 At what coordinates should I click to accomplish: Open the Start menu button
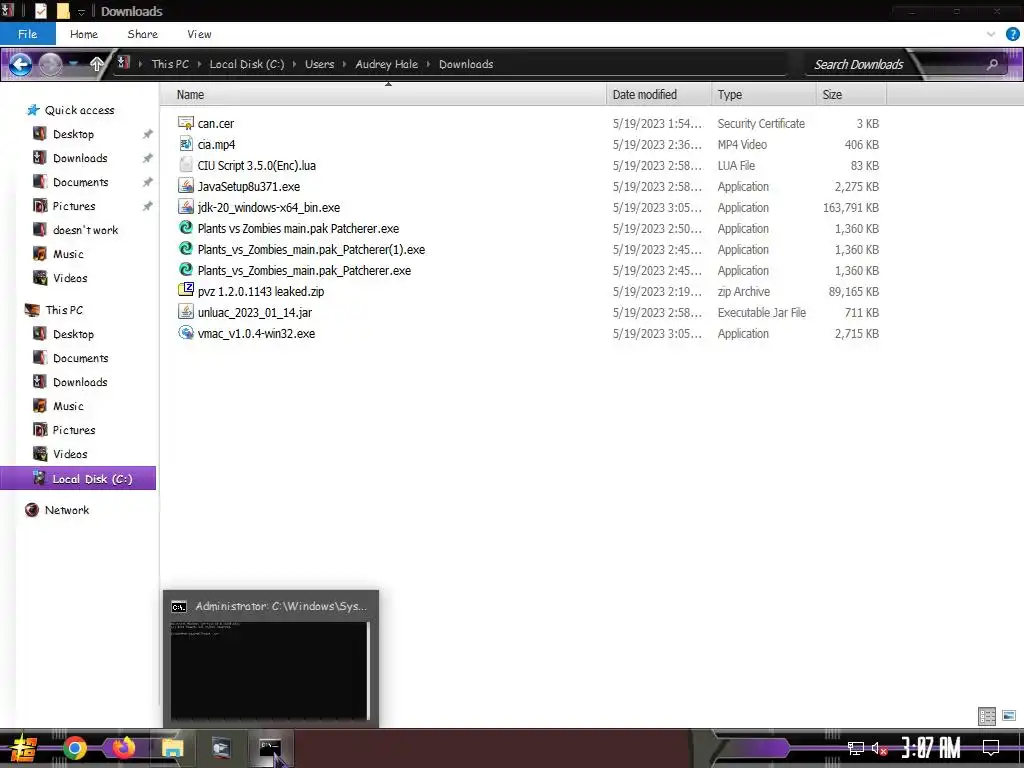click(22, 748)
